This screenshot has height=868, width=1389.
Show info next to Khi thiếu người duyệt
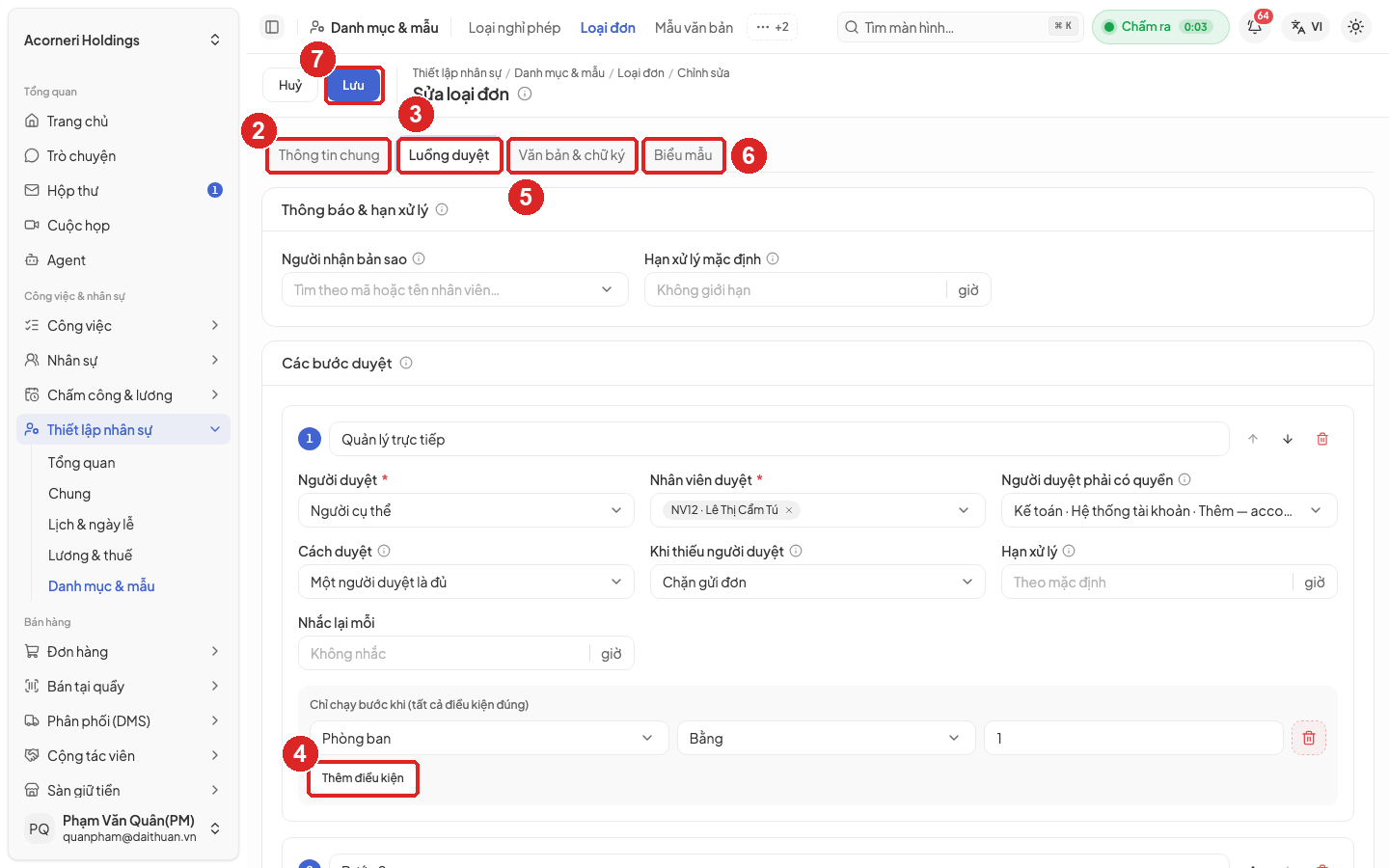[x=796, y=551]
